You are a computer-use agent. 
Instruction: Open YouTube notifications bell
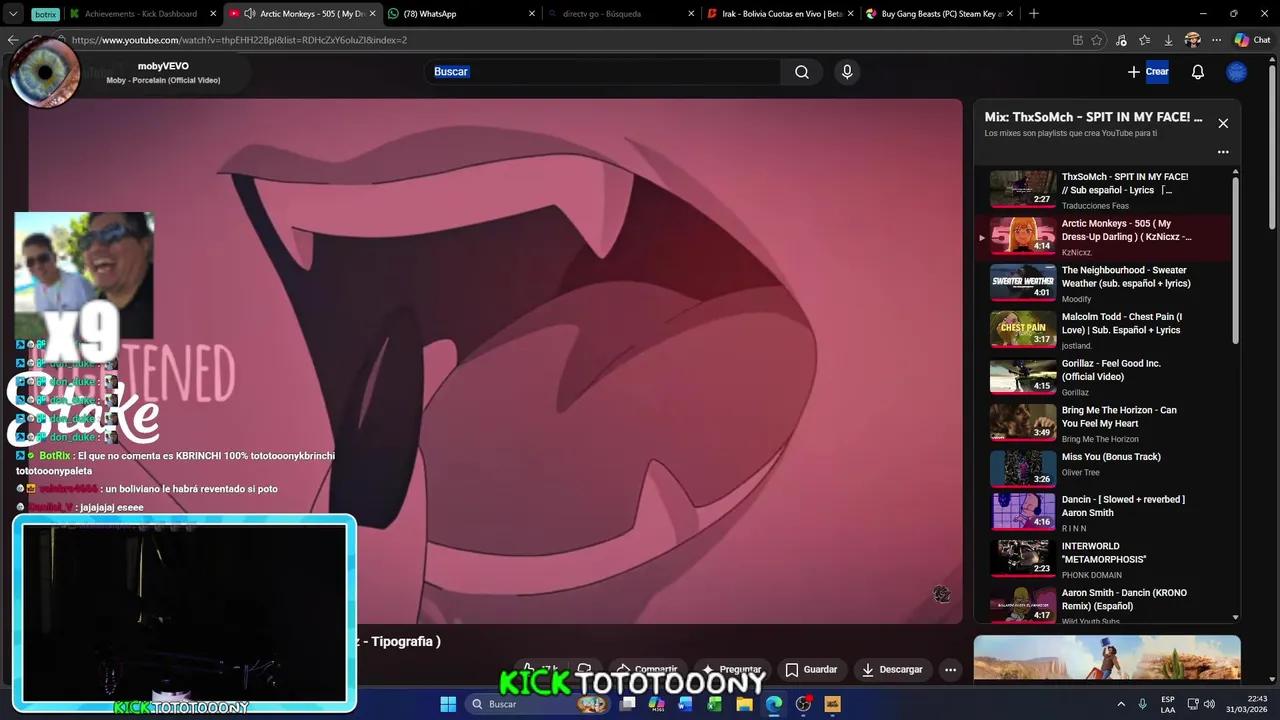[1198, 72]
